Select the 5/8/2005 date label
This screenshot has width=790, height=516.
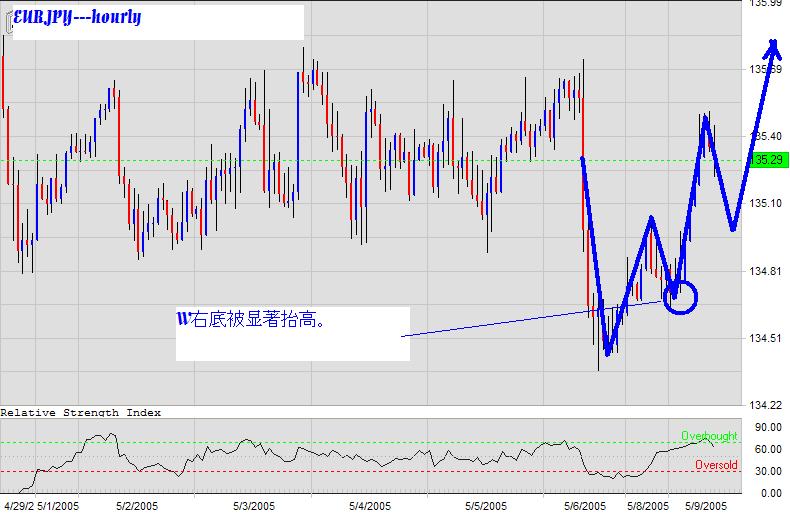coord(648,506)
